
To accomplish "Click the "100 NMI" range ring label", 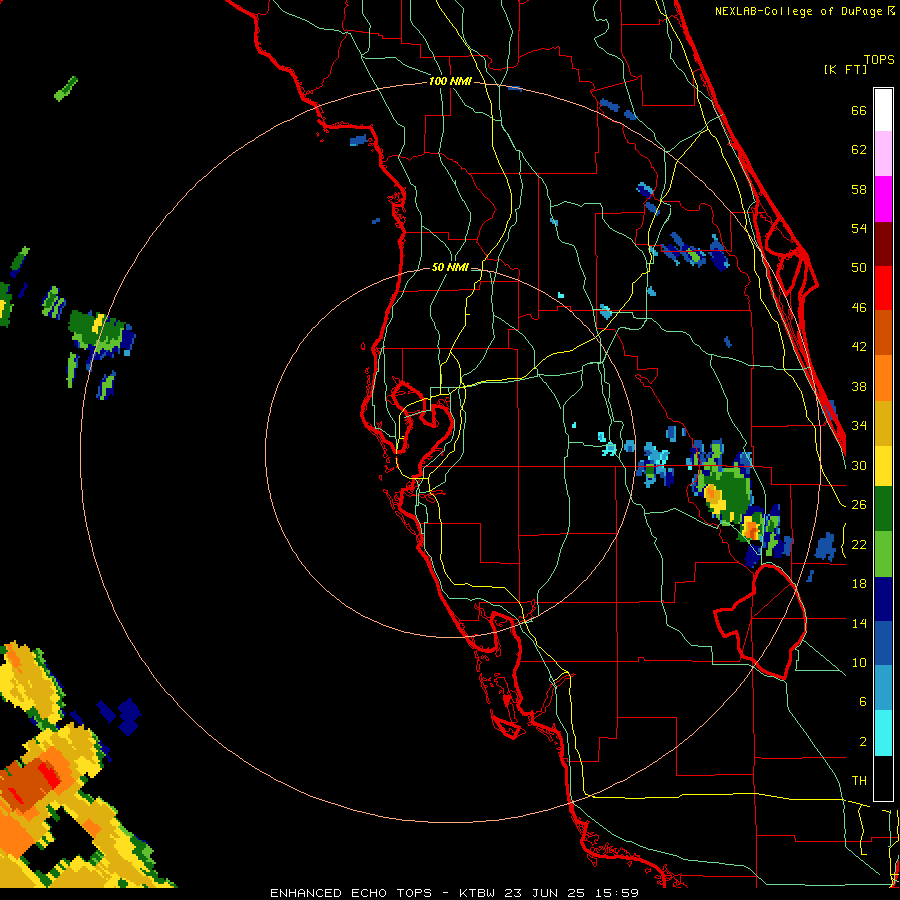I will [x=450, y=82].
